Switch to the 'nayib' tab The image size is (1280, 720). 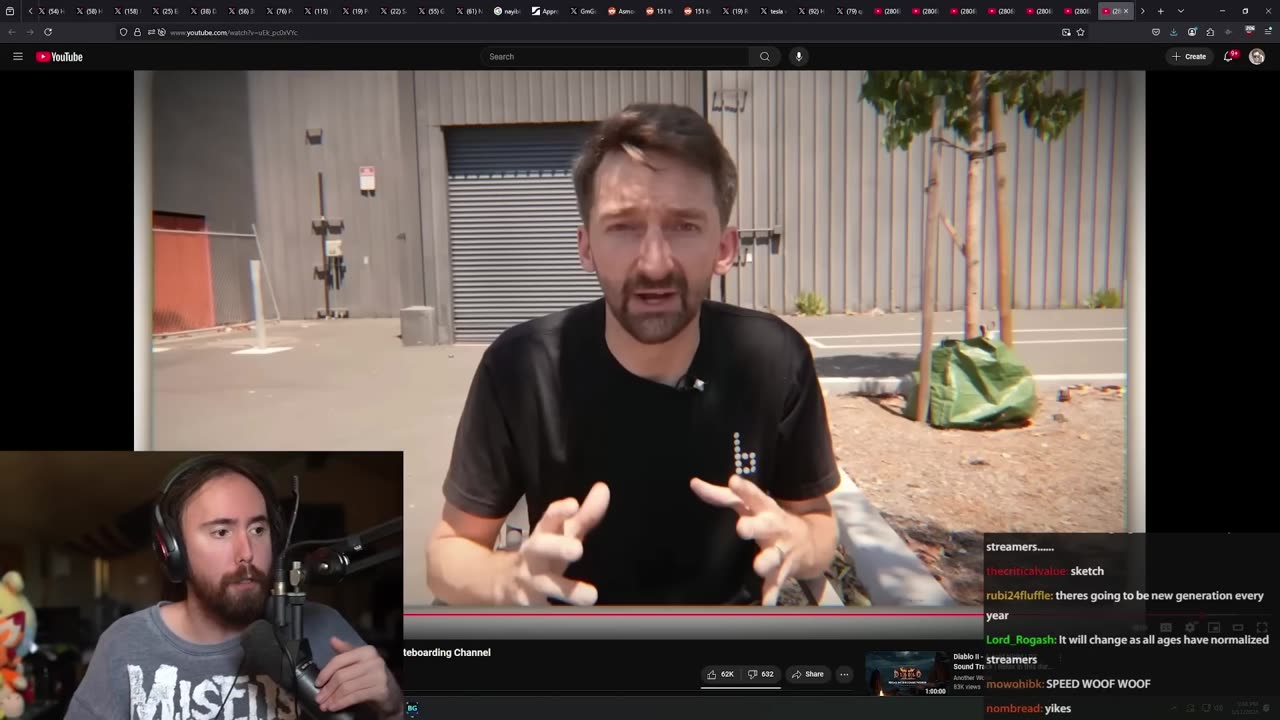tap(506, 11)
